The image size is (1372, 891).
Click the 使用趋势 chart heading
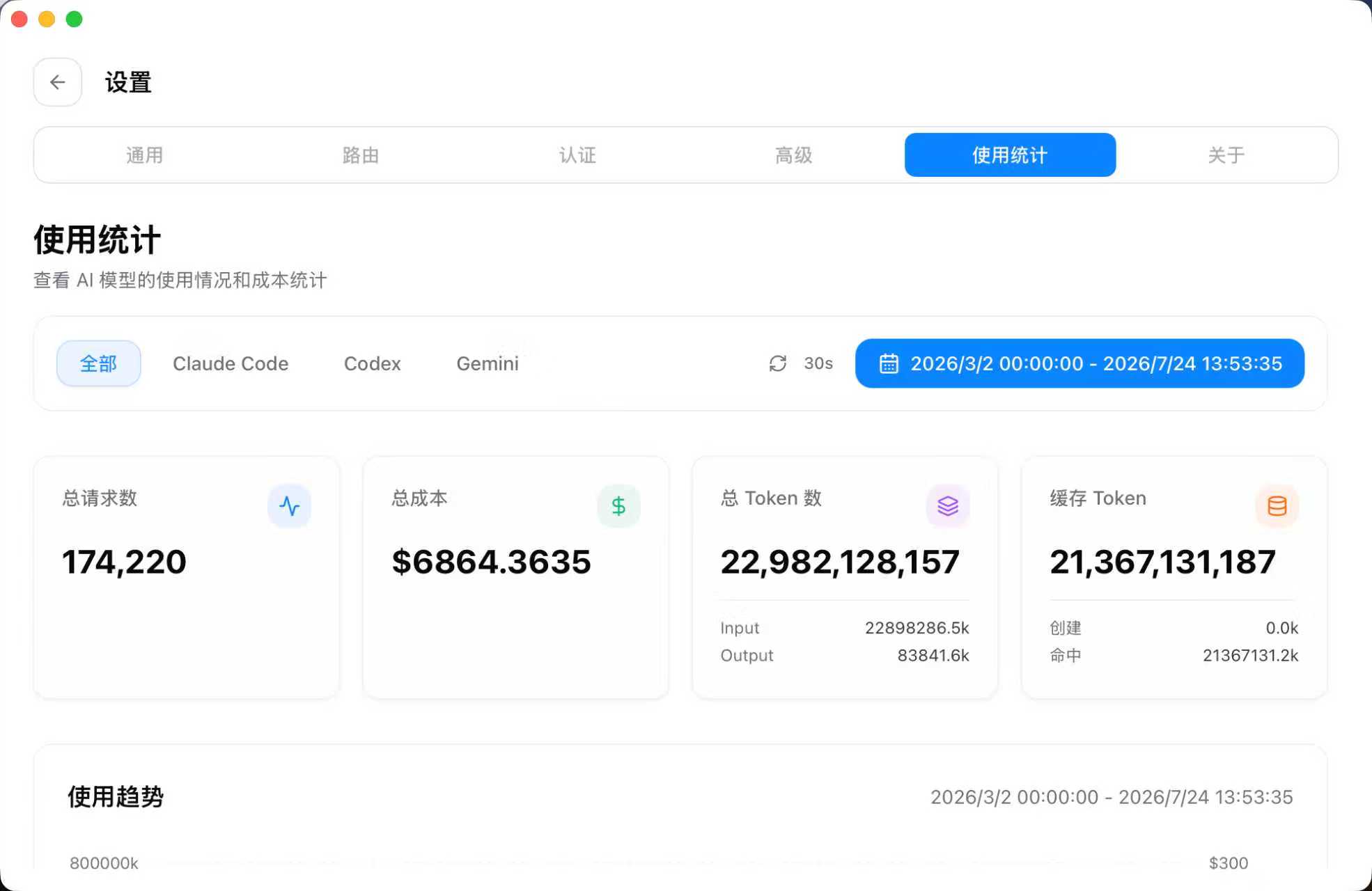click(116, 796)
